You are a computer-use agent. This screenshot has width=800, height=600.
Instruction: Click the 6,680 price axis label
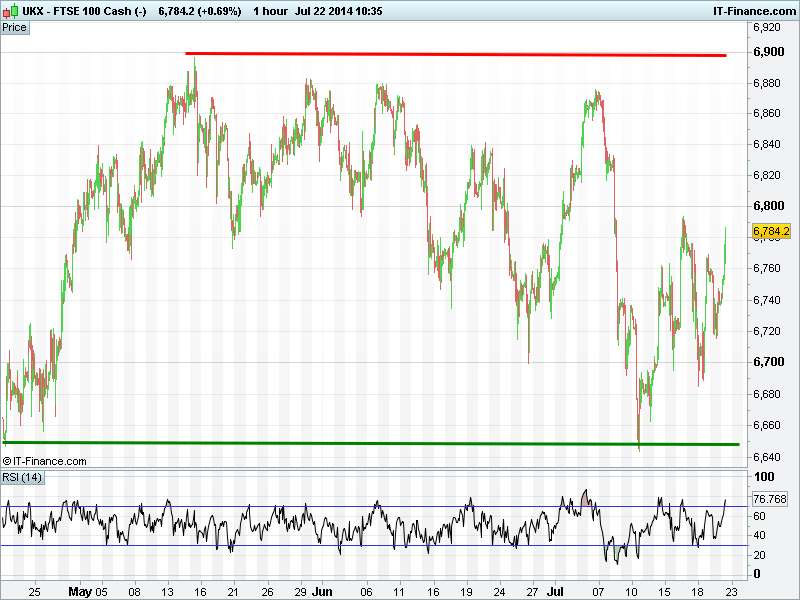click(x=767, y=394)
